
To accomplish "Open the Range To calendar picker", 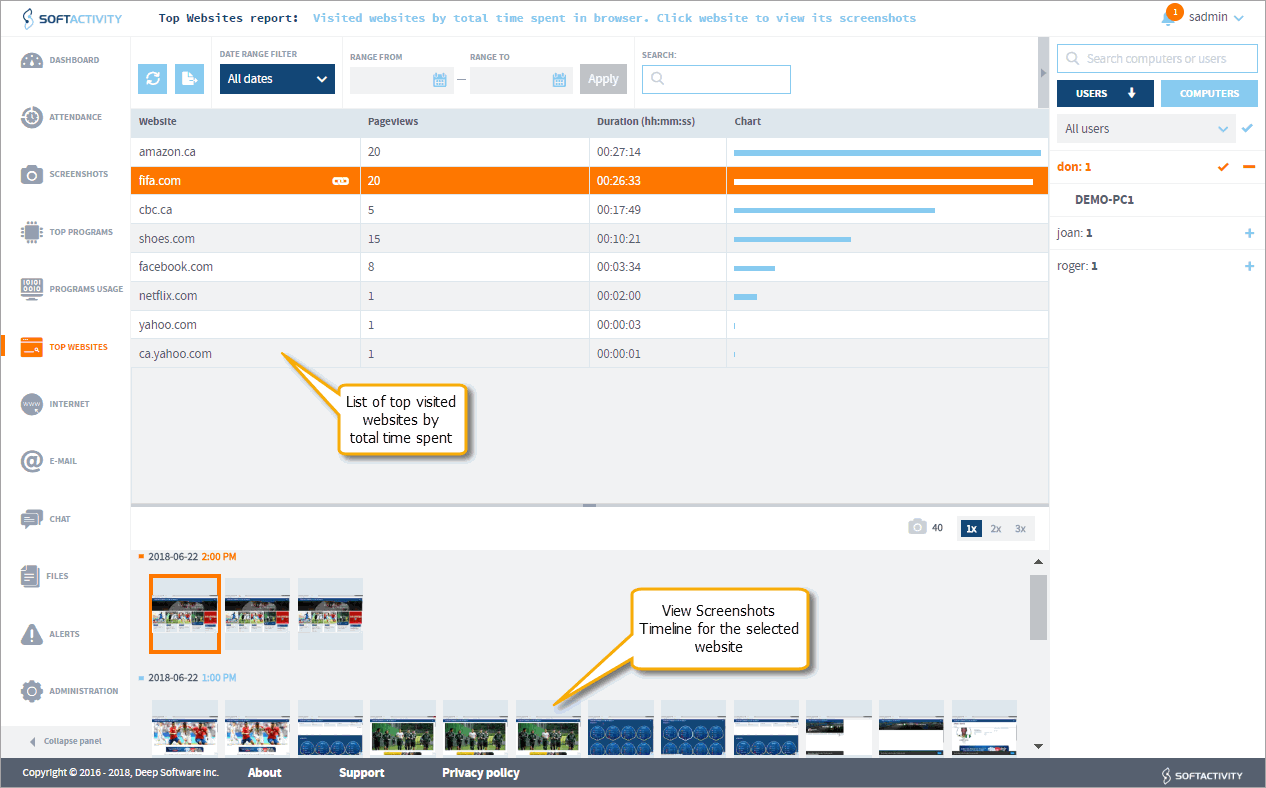I will [559, 80].
